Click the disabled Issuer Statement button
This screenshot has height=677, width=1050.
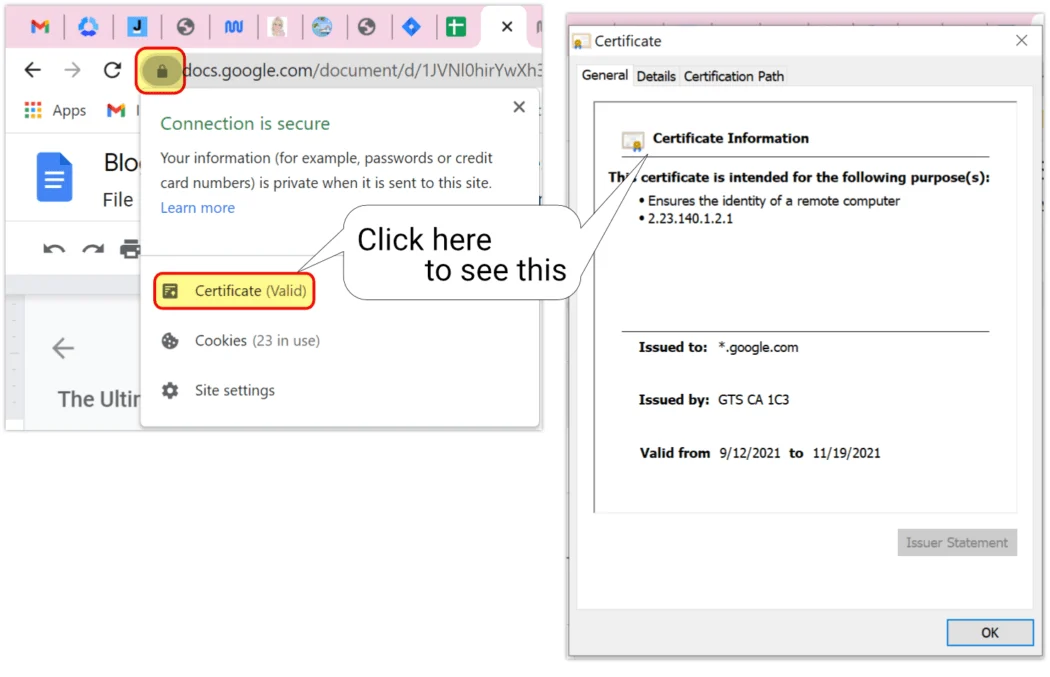tap(956, 542)
